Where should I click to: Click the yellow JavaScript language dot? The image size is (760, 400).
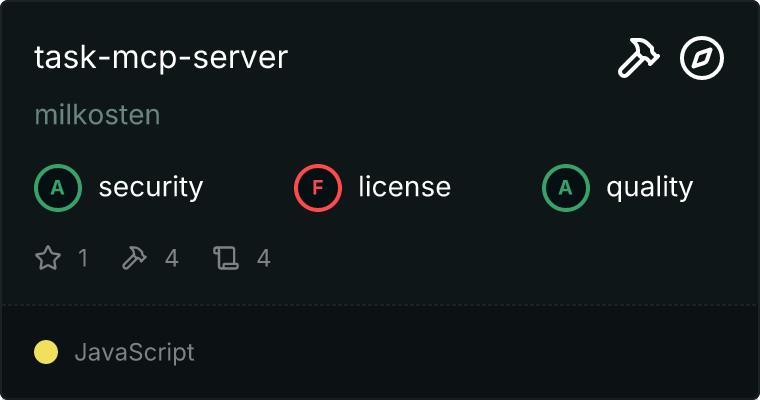pos(46,352)
